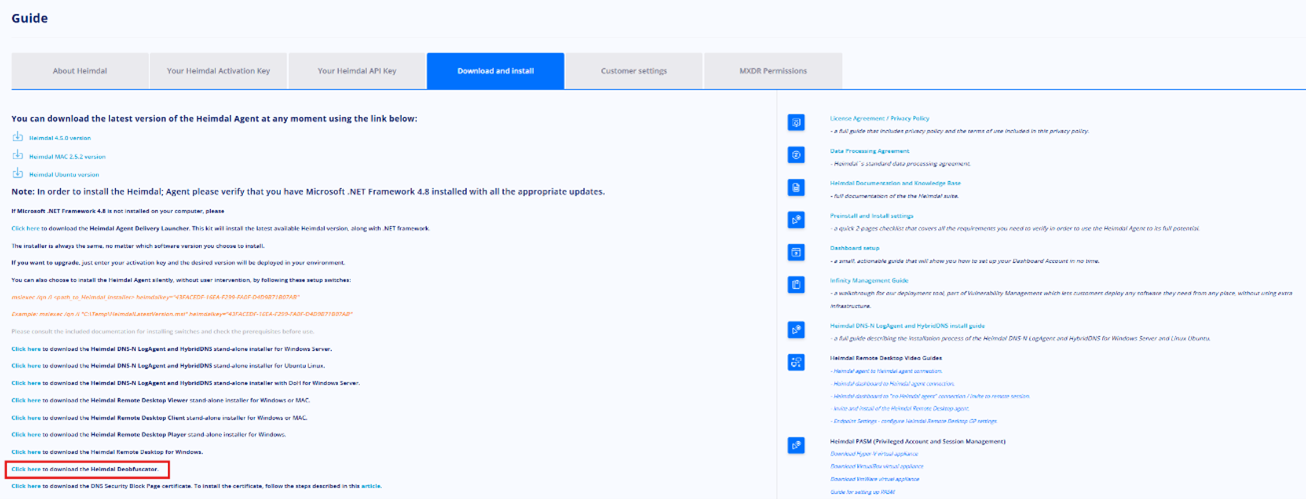Open the Your Heimdal API Key tab
The height and width of the screenshot is (499, 1306).
[357, 71]
